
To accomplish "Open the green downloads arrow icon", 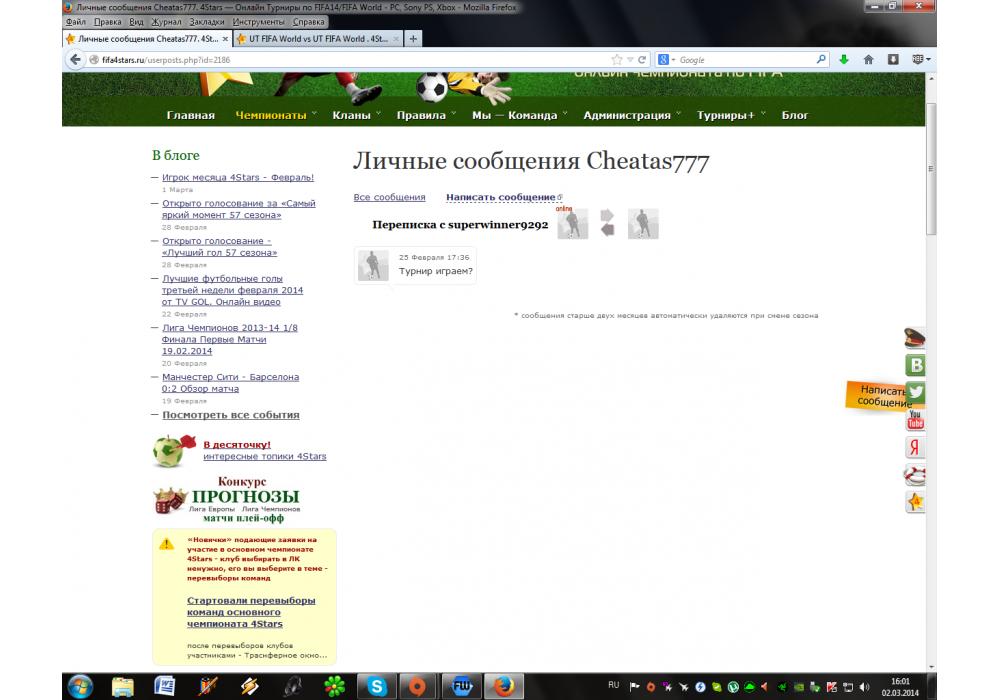I will coord(844,60).
